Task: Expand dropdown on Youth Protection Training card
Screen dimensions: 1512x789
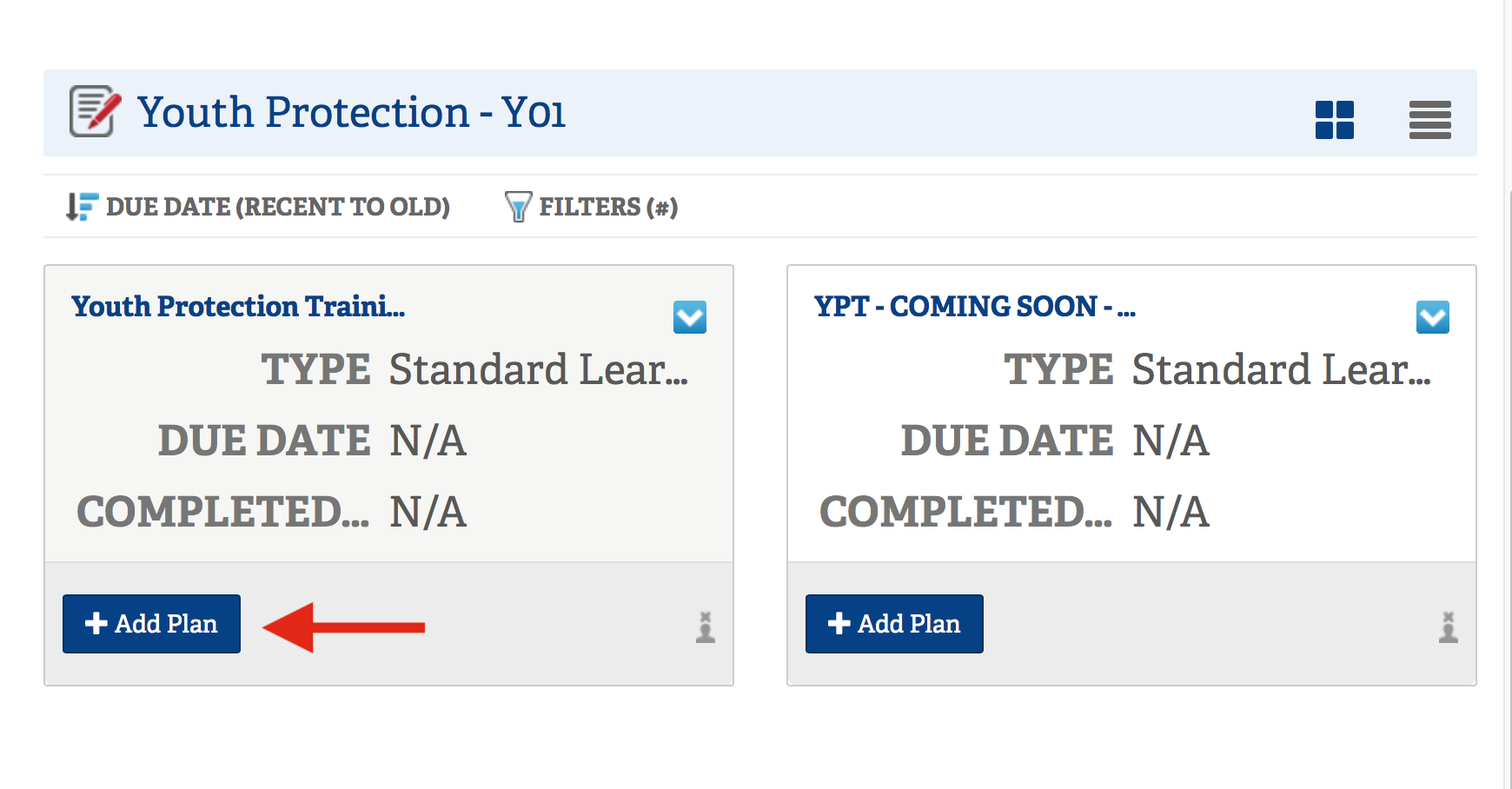Action: click(689, 317)
